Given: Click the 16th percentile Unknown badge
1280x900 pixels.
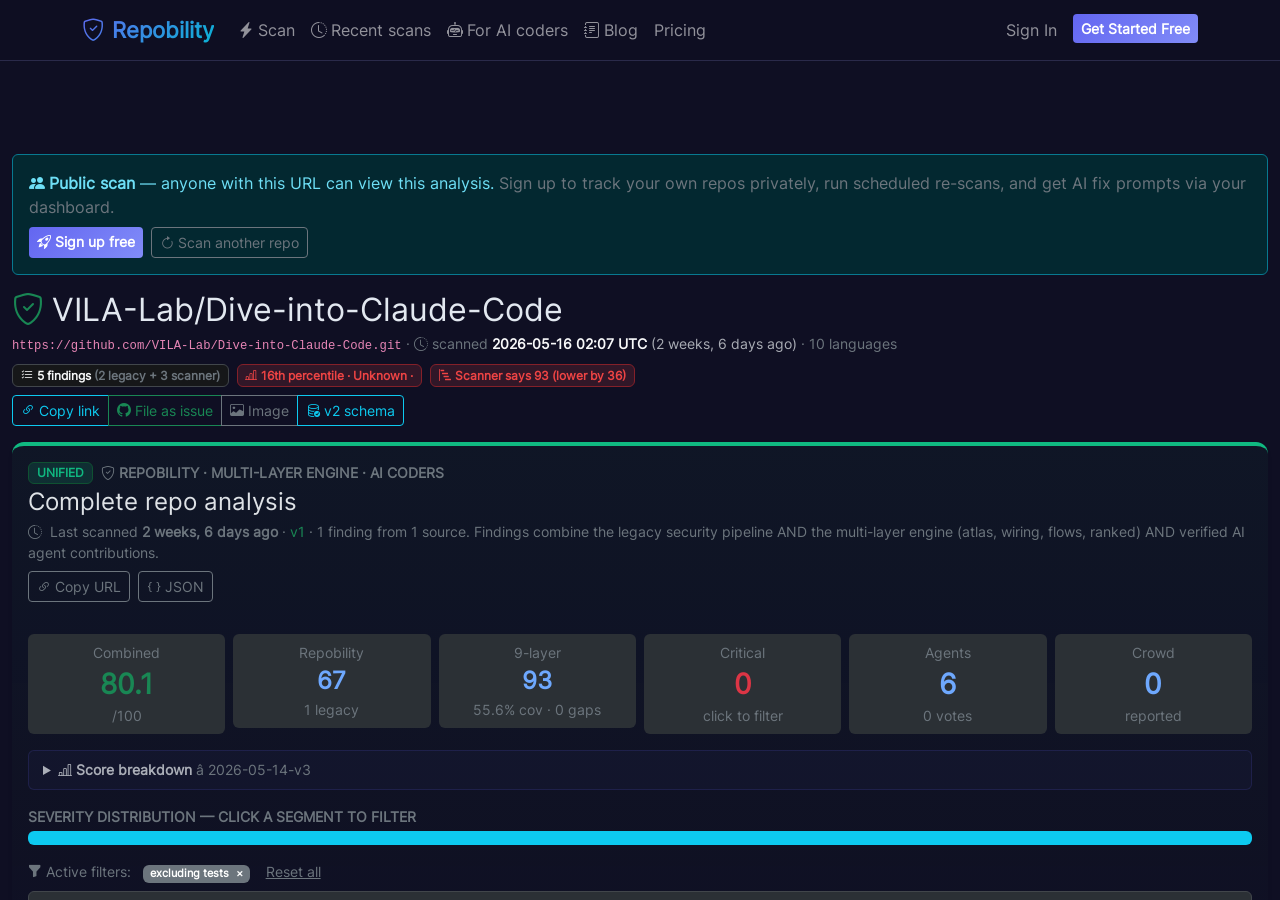Looking at the screenshot, I should pyautogui.click(x=329, y=375).
